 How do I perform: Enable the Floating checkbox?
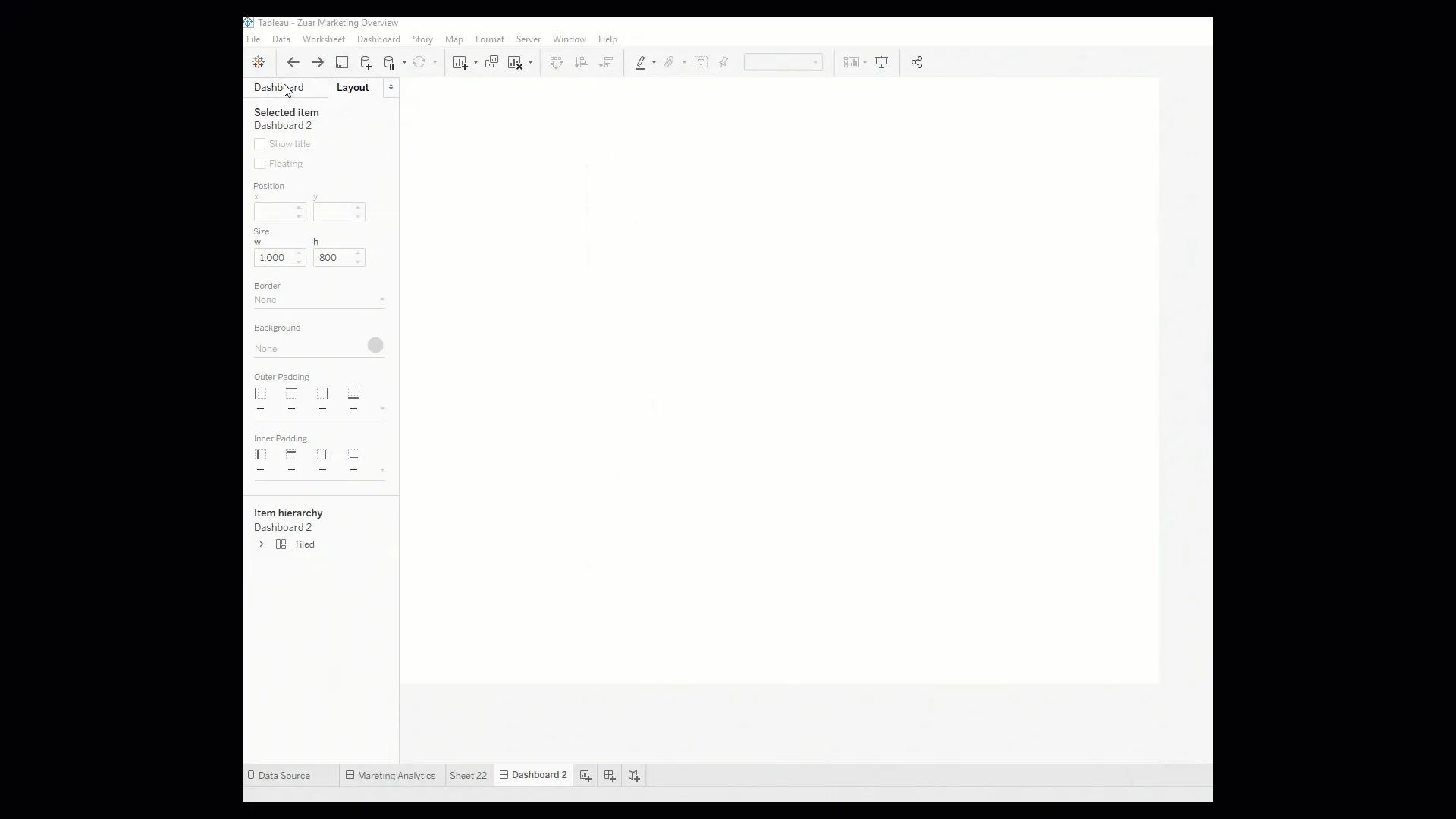tap(260, 164)
